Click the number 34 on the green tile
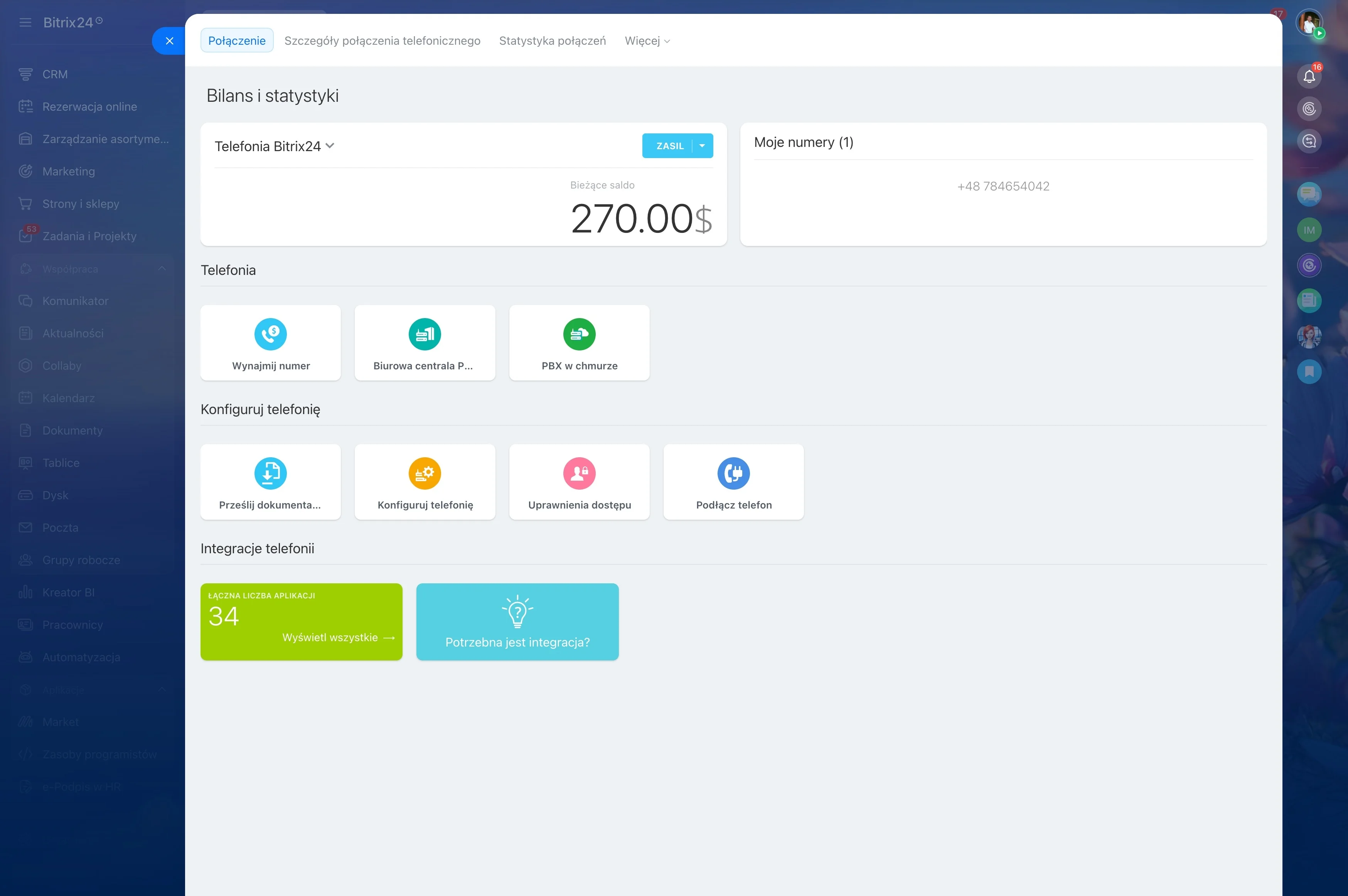This screenshot has width=1348, height=896. coord(223,616)
